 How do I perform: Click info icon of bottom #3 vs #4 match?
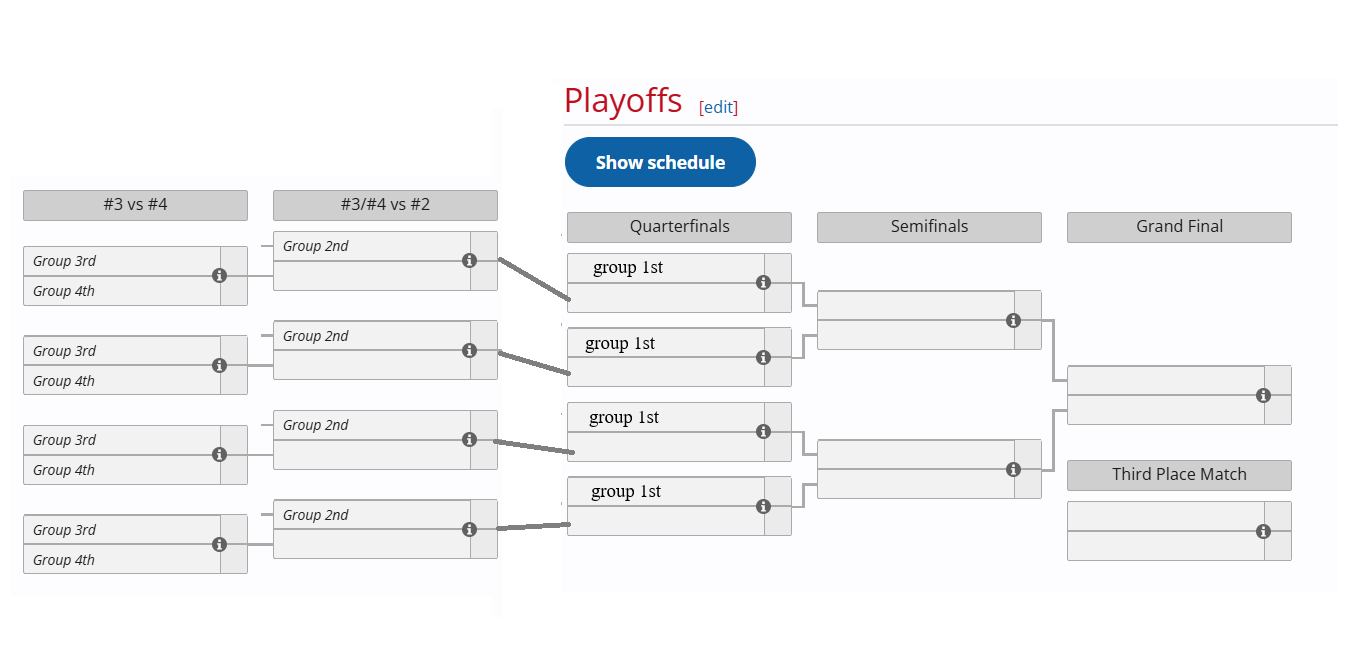(219, 544)
